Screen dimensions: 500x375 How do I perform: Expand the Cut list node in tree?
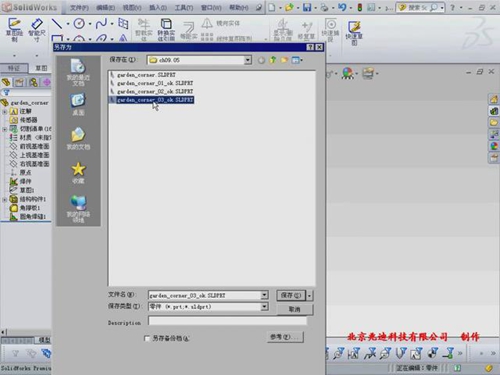coord(5,129)
